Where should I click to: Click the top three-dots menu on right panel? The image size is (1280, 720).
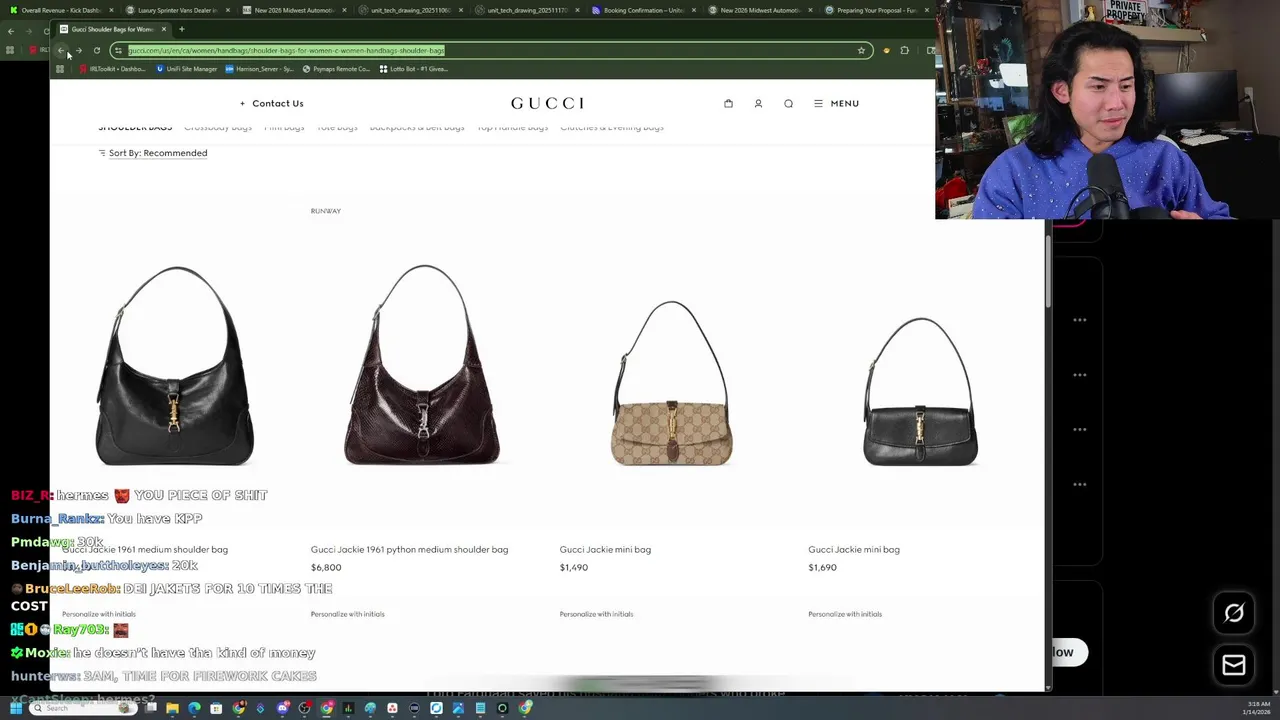1080,320
